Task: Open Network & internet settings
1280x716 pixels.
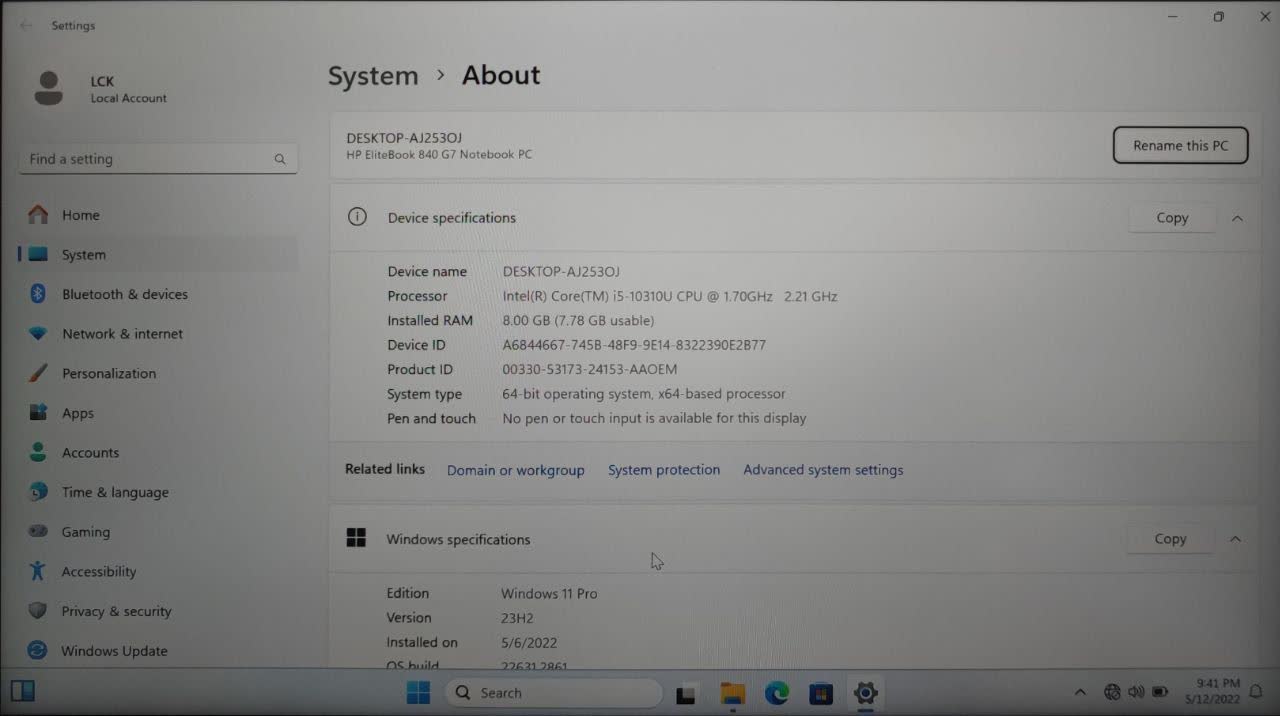Action: point(122,334)
